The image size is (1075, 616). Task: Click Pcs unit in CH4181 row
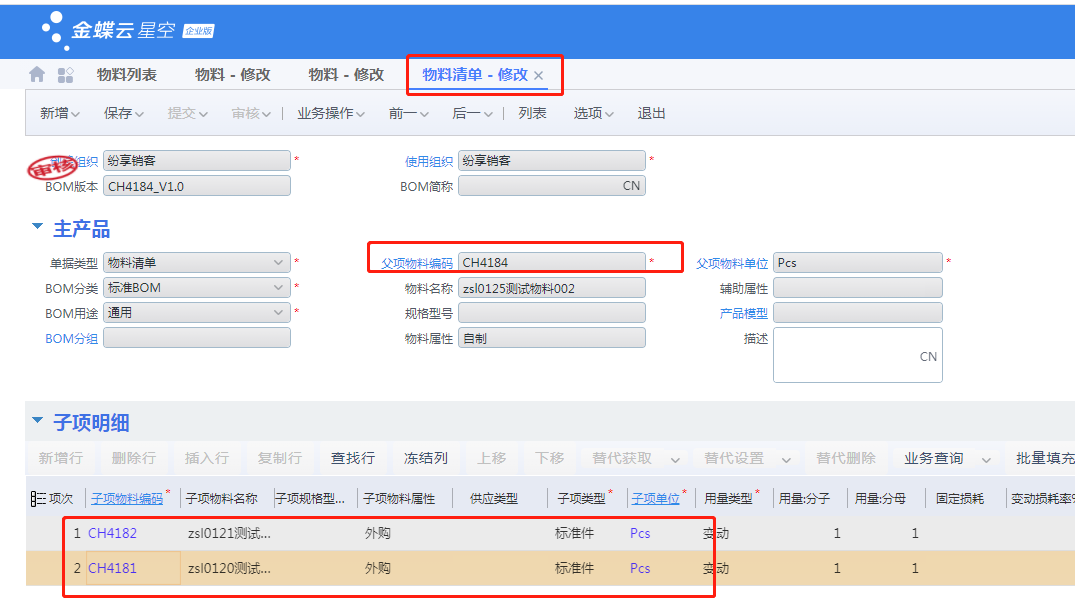click(640, 568)
